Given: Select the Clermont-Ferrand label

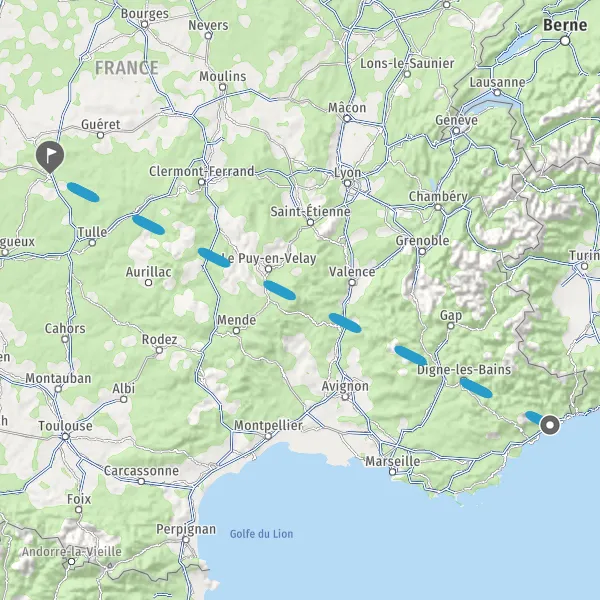Looking at the screenshot, I should 202,171.
